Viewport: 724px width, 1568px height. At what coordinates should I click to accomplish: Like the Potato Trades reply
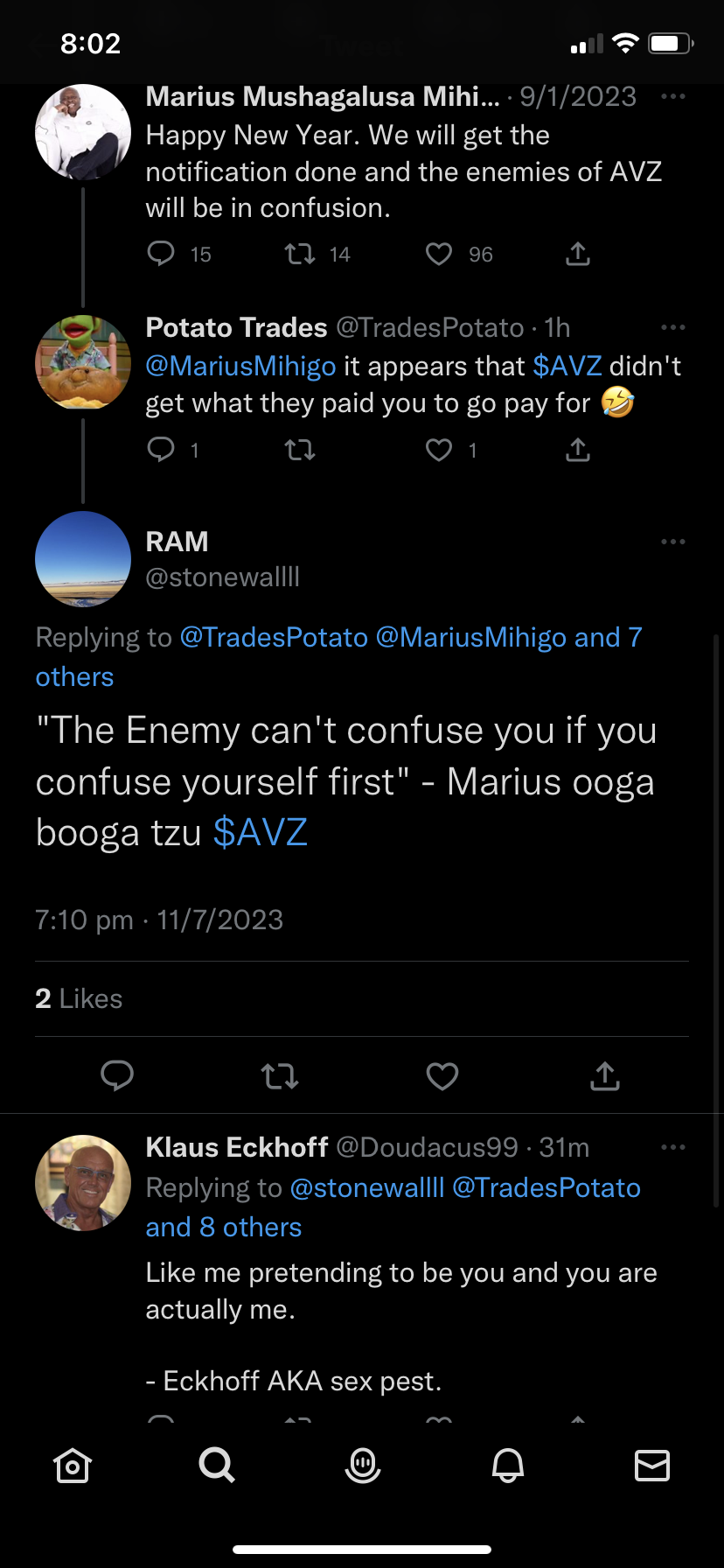tap(439, 451)
